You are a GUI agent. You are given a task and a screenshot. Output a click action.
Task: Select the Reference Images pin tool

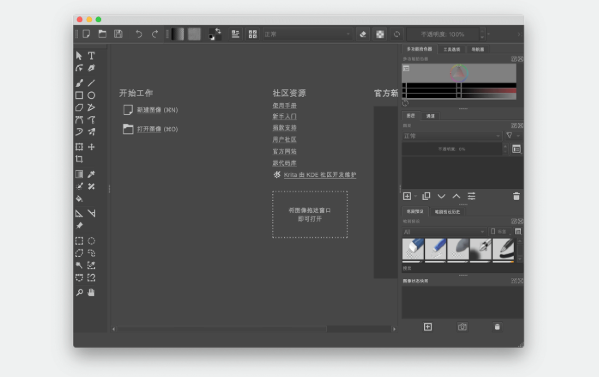[x=79, y=226]
